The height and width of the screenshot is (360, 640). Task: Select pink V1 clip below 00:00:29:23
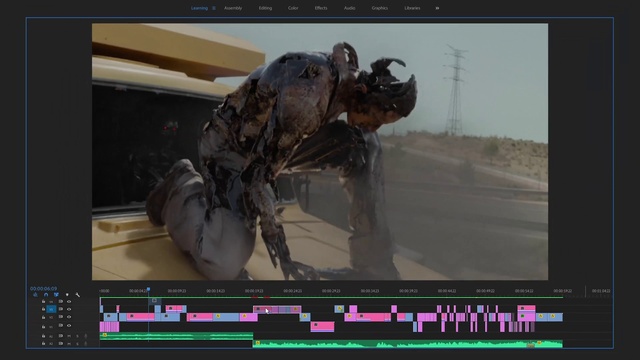click(x=322, y=327)
